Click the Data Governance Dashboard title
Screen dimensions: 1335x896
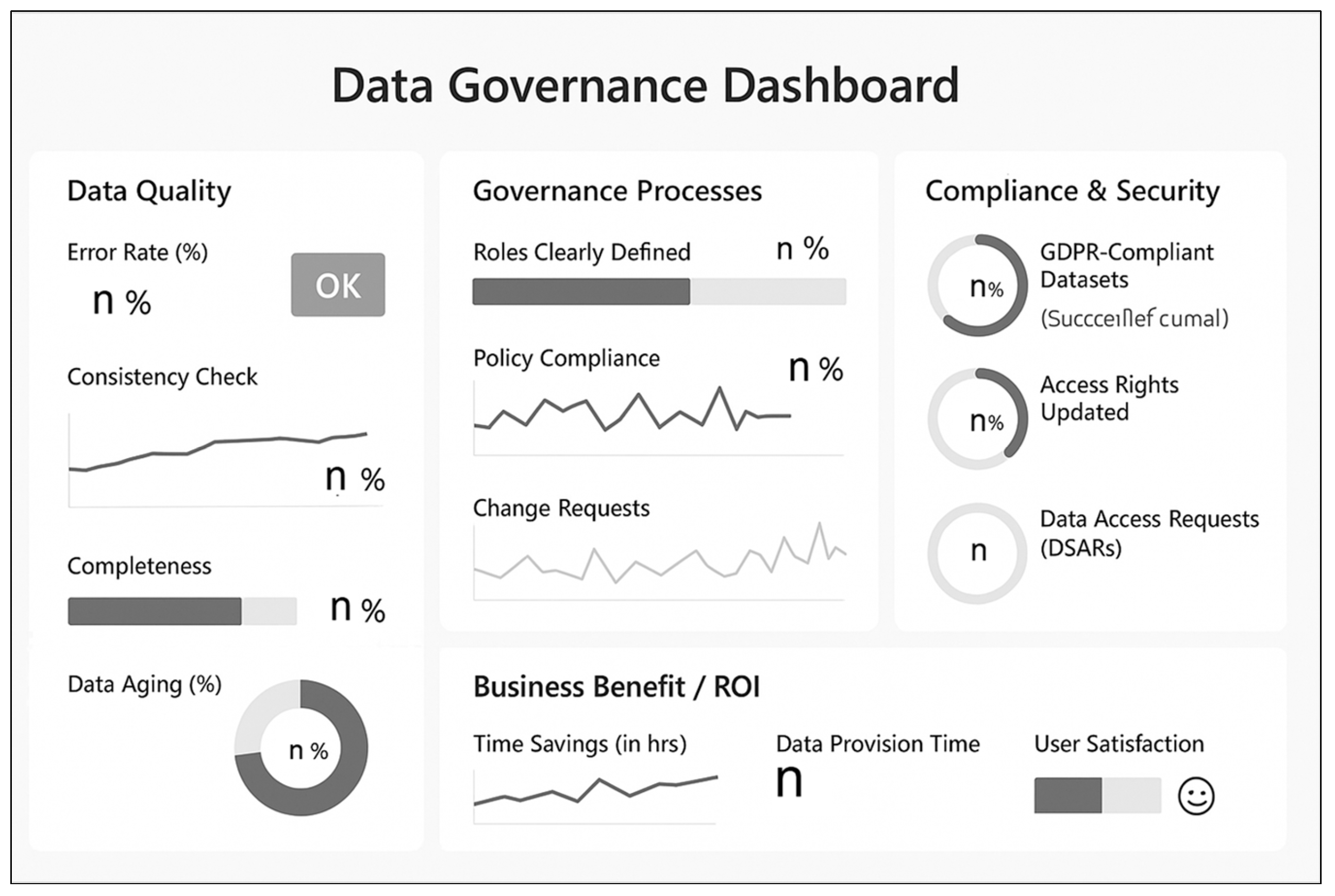[x=645, y=85]
